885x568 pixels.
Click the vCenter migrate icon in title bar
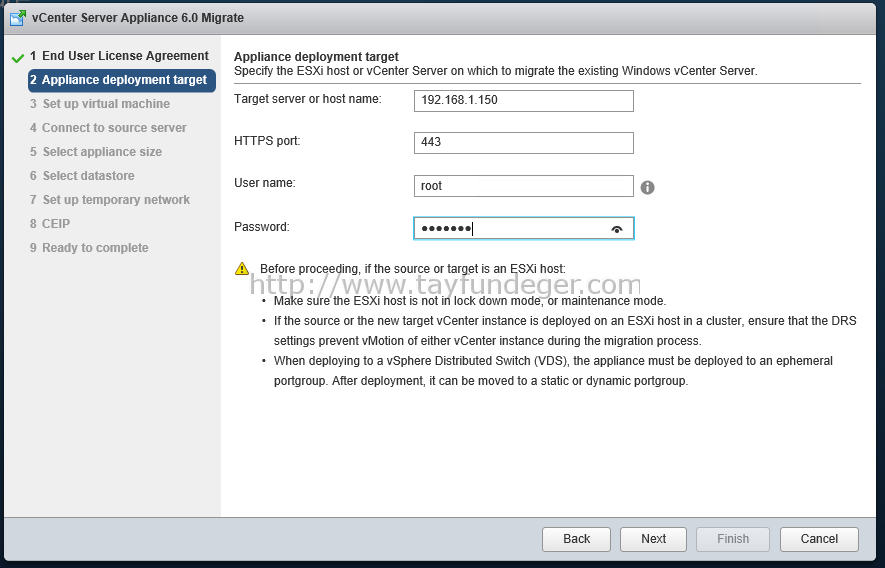click(18, 18)
